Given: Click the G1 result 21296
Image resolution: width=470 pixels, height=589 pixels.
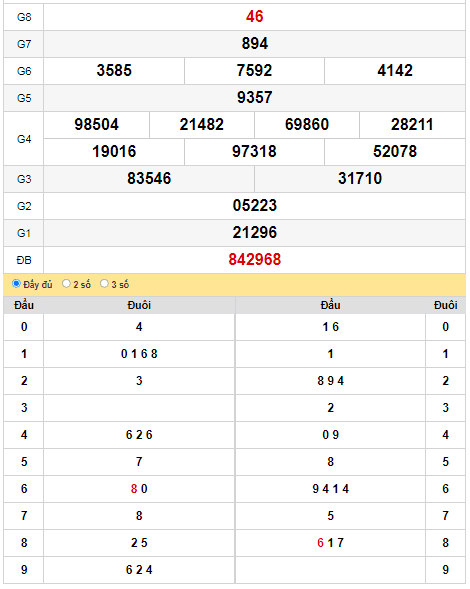Looking at the screenshot, I should coord(254,233).
